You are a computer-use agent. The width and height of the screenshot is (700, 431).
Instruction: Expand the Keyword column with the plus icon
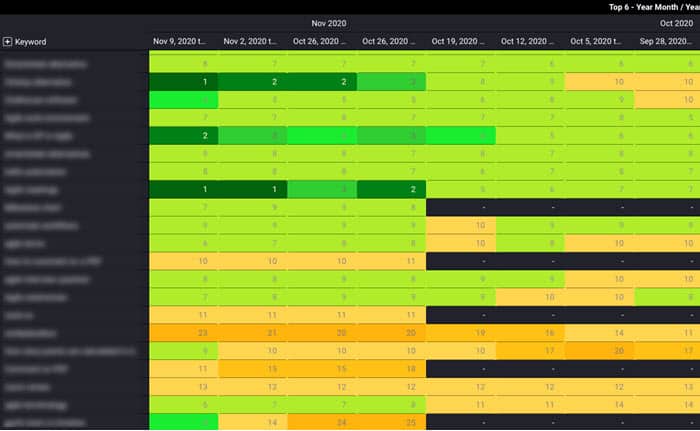[x=8, y=42]
